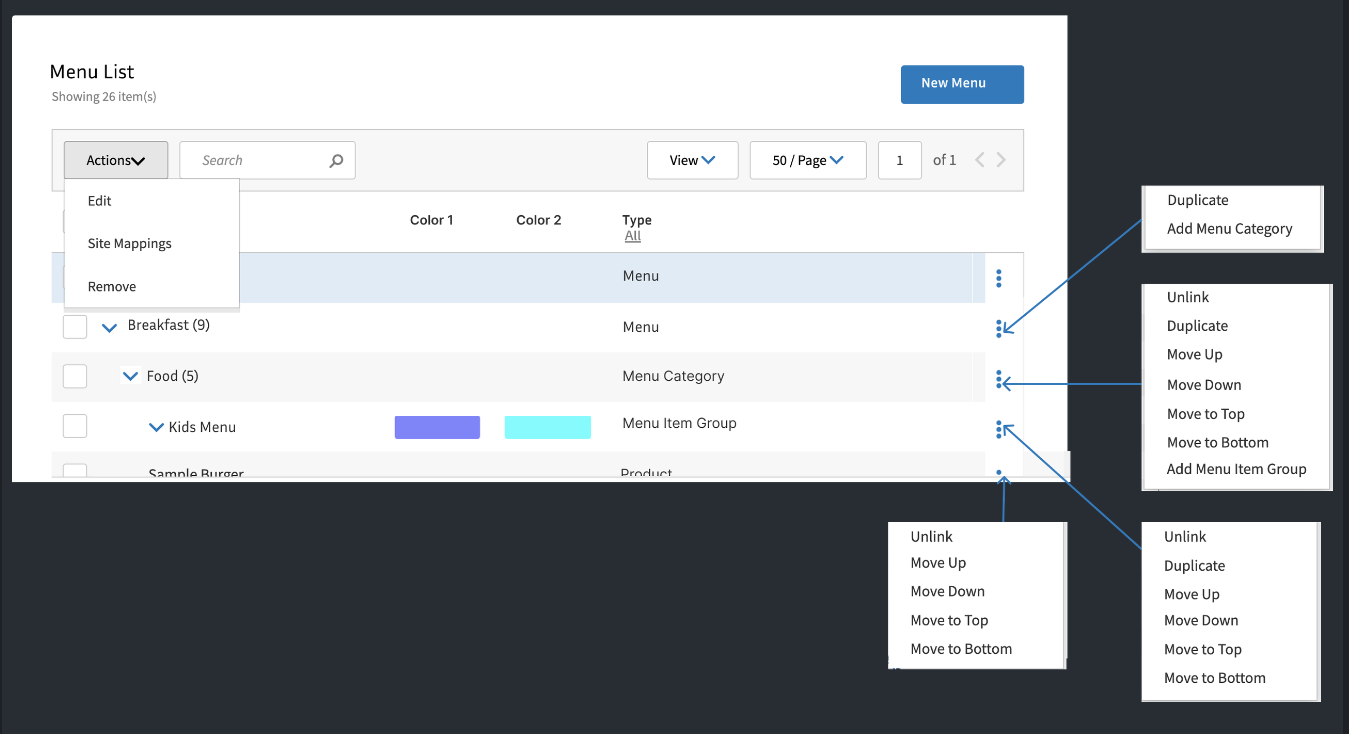Click the purple Color 1 swatch for Kids Menu
The width and height of the screenshot is (1349, 734).
pyautogui.click(x=437, y=426)
